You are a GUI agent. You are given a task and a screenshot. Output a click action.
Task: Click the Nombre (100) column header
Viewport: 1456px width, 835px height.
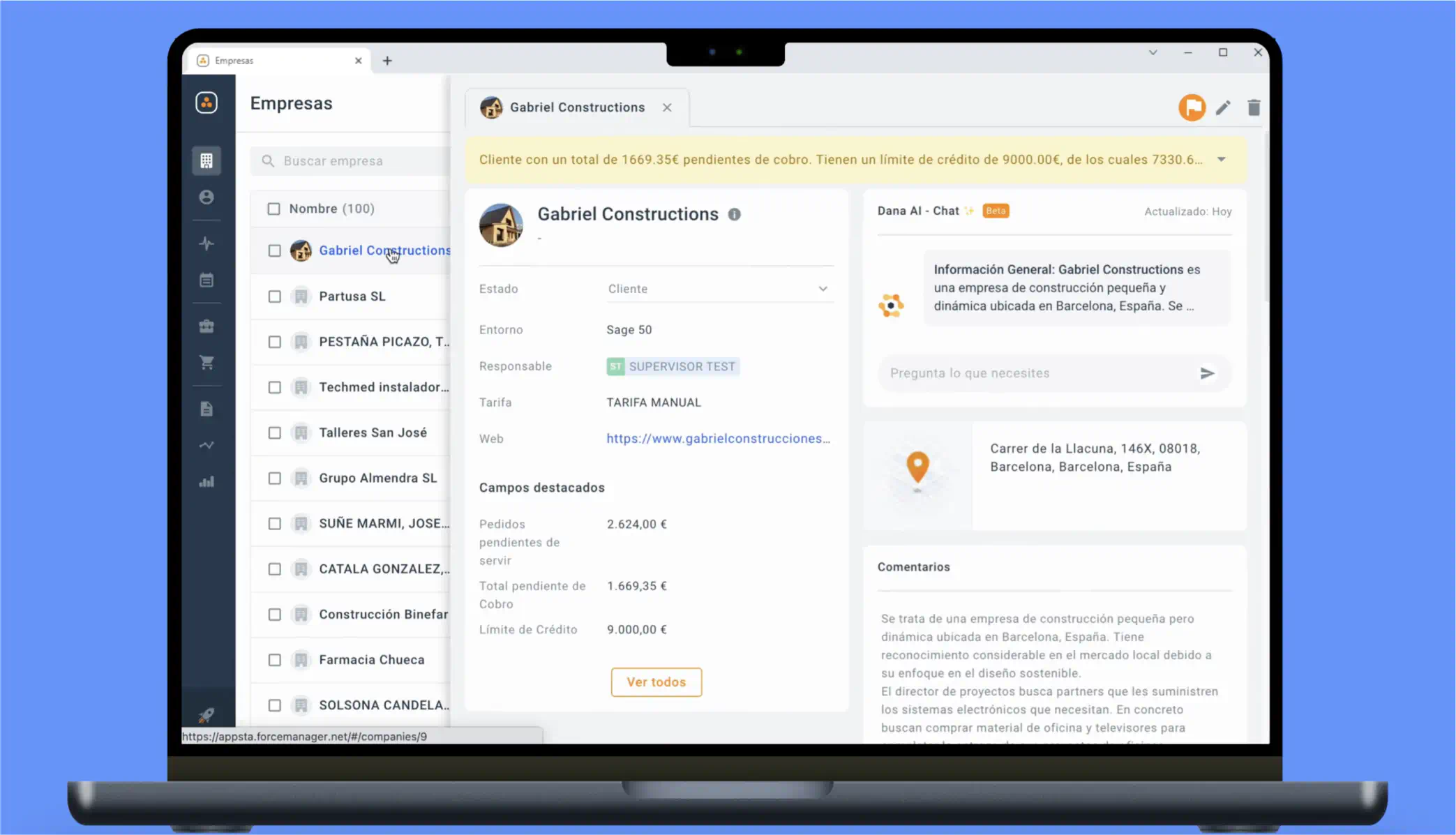pyautogui.click(x=331, y=209)
